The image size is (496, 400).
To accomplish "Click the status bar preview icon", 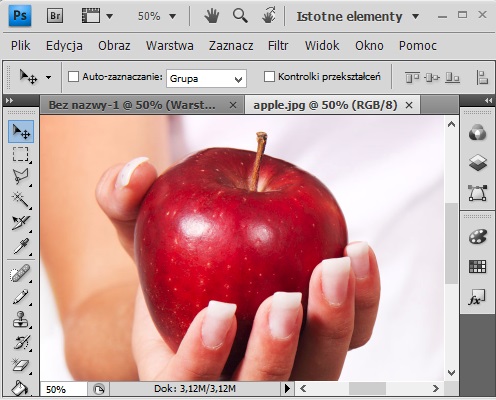I will 99,389.
